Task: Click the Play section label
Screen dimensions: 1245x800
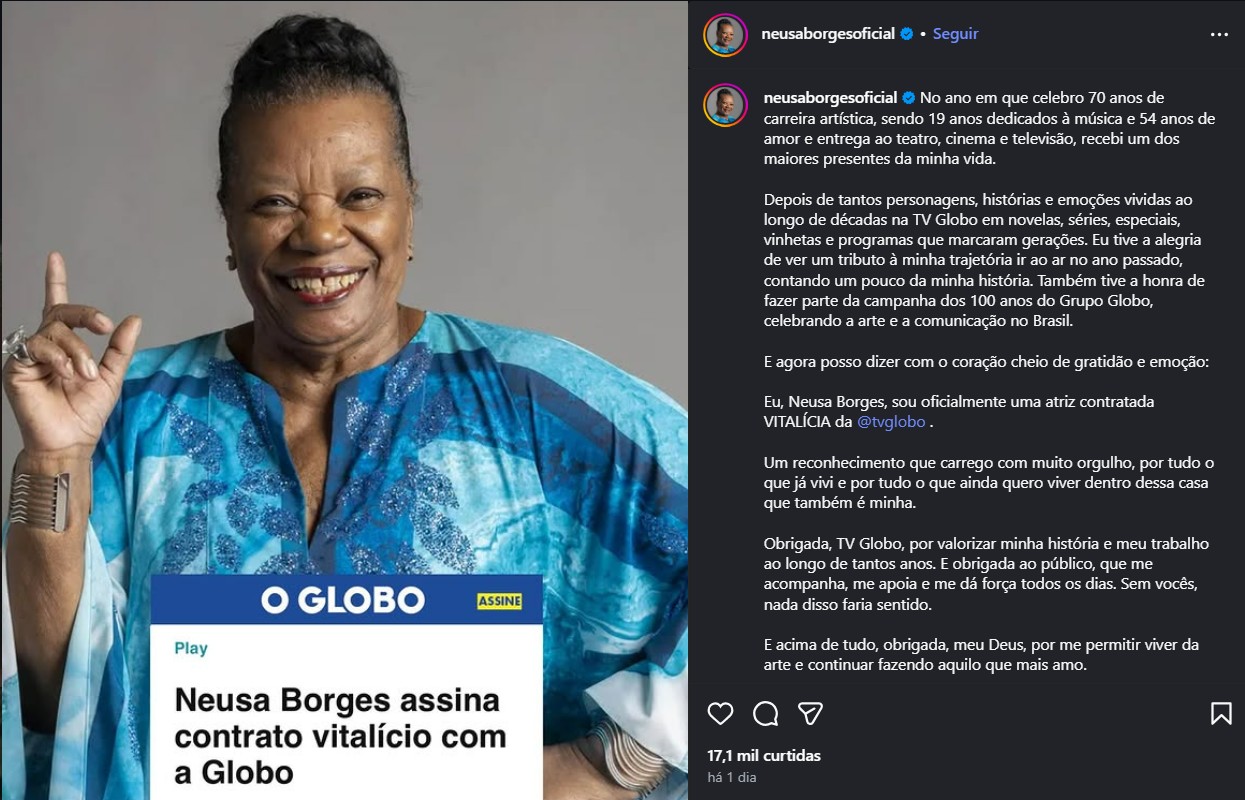Action: (x=191, y=648)
